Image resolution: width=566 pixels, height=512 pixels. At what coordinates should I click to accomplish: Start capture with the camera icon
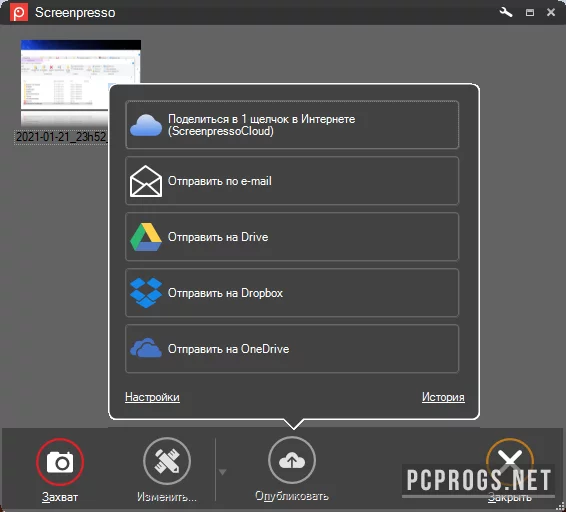[60, 461]
